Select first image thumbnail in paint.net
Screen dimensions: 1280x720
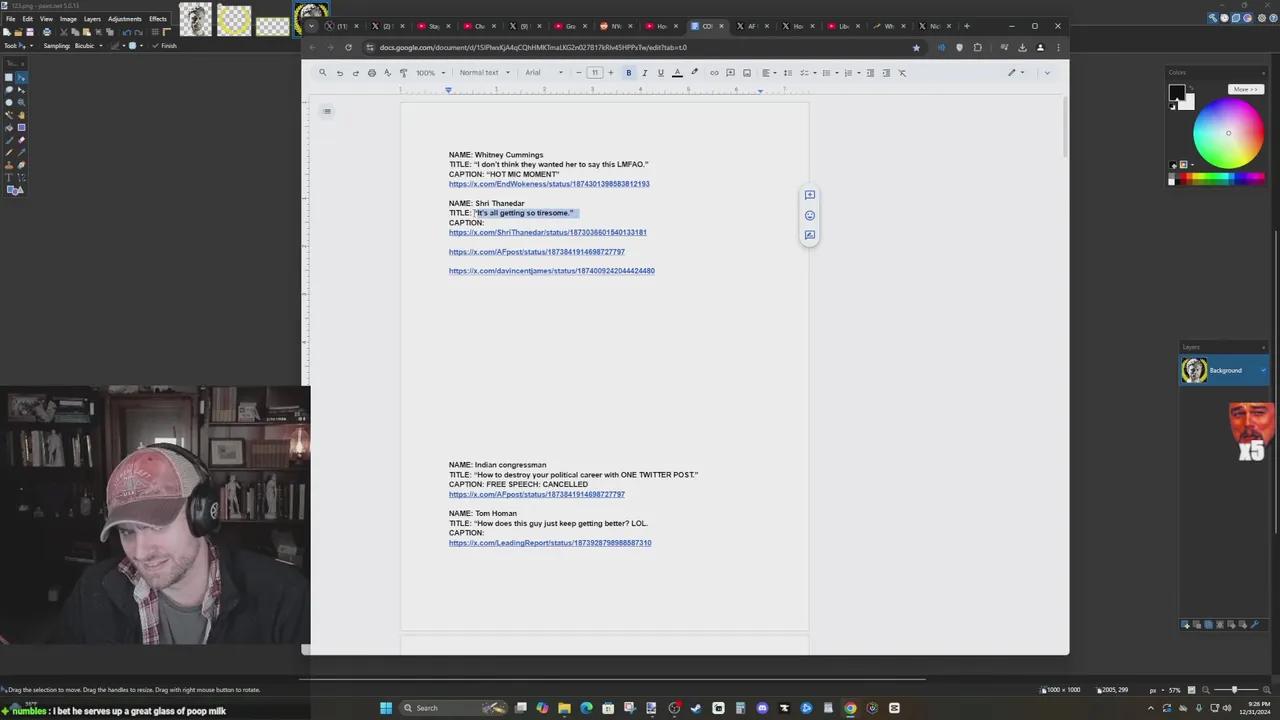point(196,20)
